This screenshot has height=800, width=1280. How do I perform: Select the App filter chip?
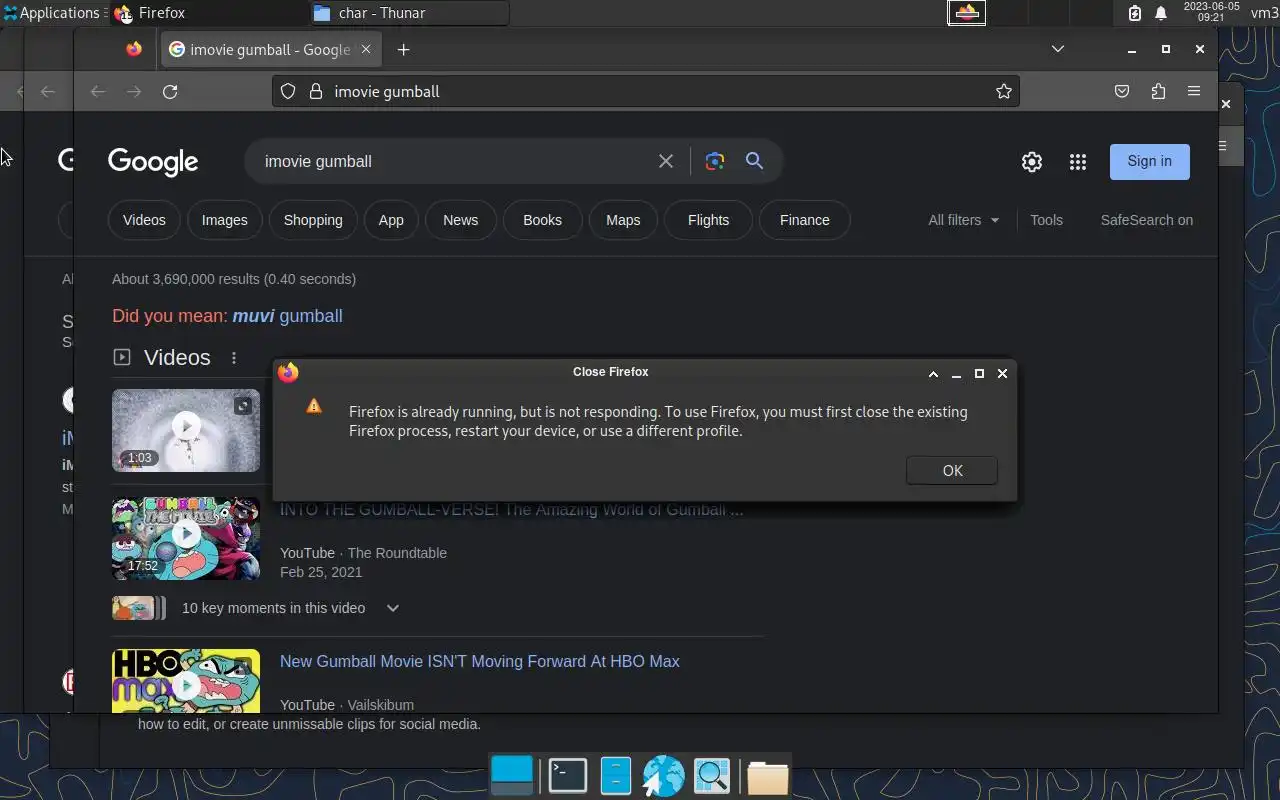[391, 220]
